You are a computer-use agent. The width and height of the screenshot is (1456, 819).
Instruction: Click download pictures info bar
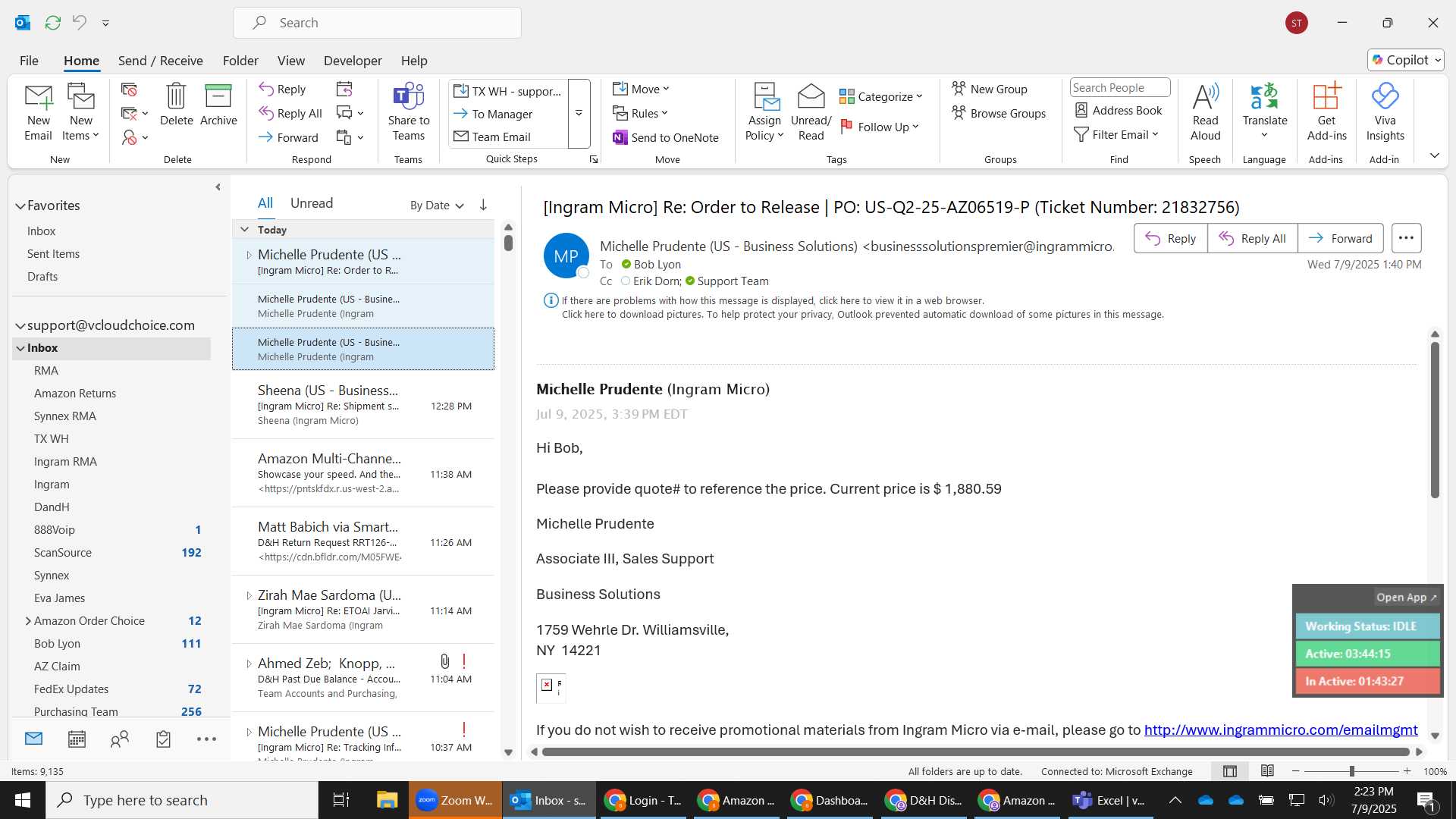(862, 314)
